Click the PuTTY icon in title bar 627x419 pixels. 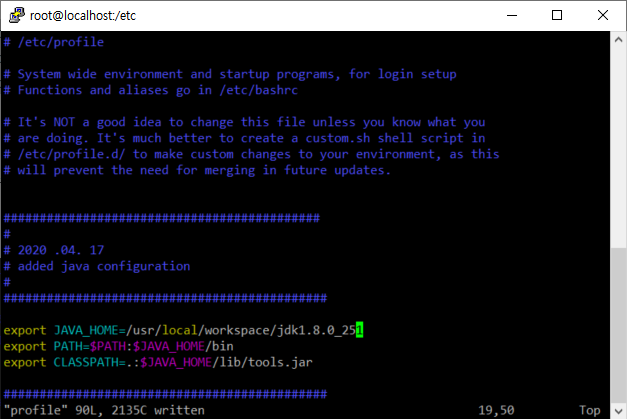tap(16, 15)
